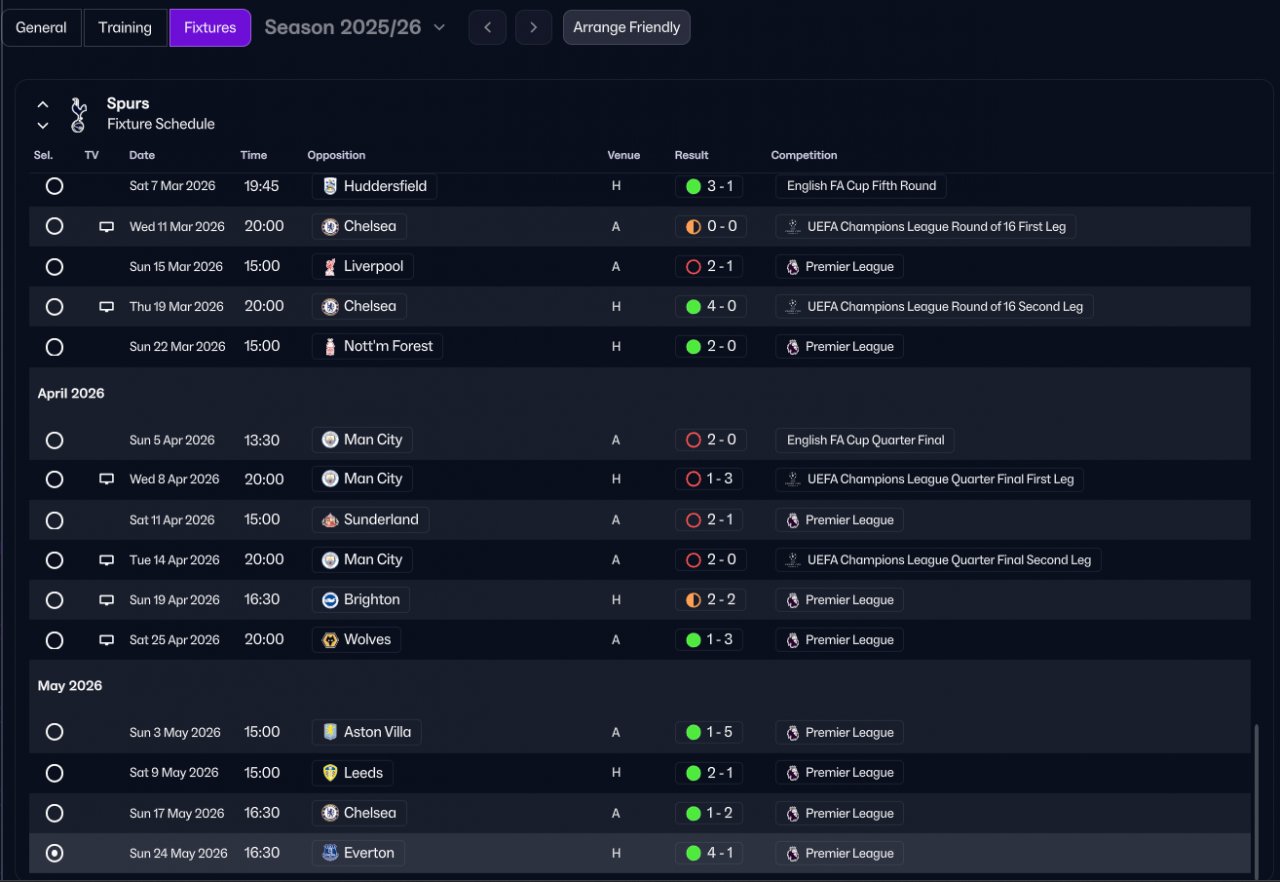The height and width of the screenshot is (882, 1280).
Task: Click half-orange draw indicator for Brighton result
Action: [x=693, y=600]
